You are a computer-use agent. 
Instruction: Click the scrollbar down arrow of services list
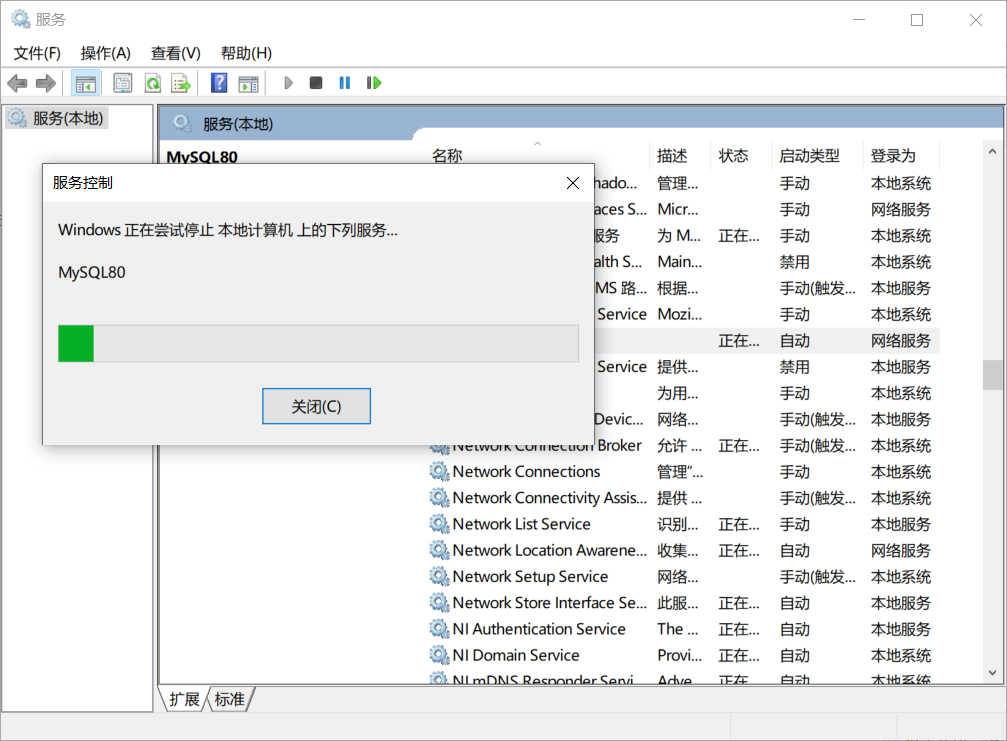tap(992, 672)
